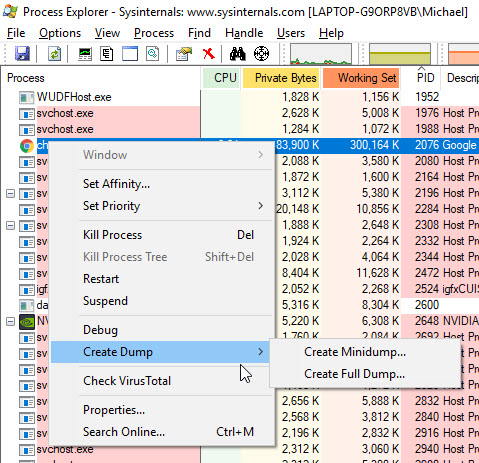Screen dimensions: 479x463
Task: Collapse the svchost tree node near PID 2196
Action: [x=11, y=193]
